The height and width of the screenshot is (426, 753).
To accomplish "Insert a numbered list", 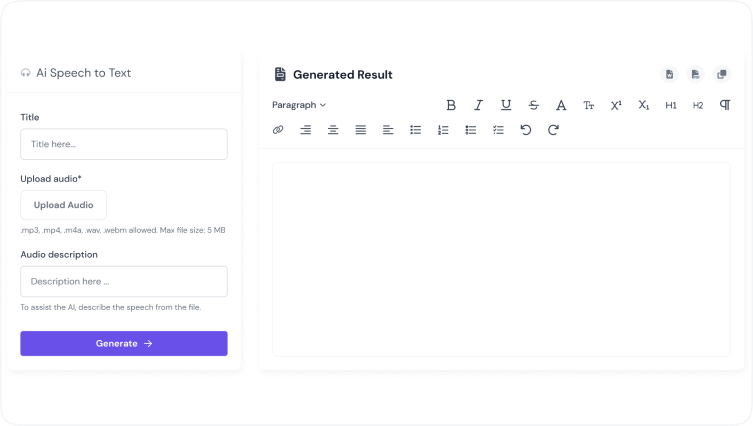I will (x=443, y=130).
